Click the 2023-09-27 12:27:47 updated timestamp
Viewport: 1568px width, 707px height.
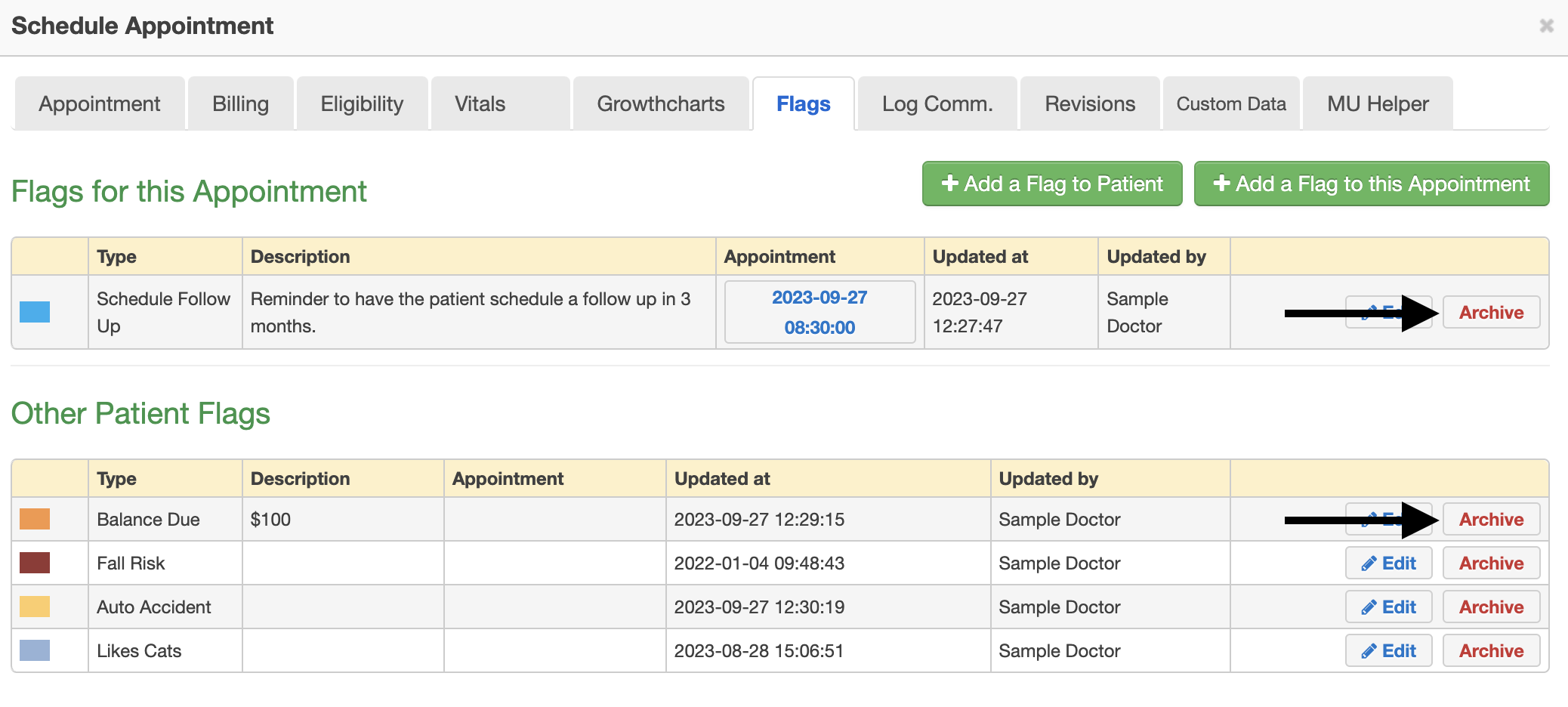[980, 312]
